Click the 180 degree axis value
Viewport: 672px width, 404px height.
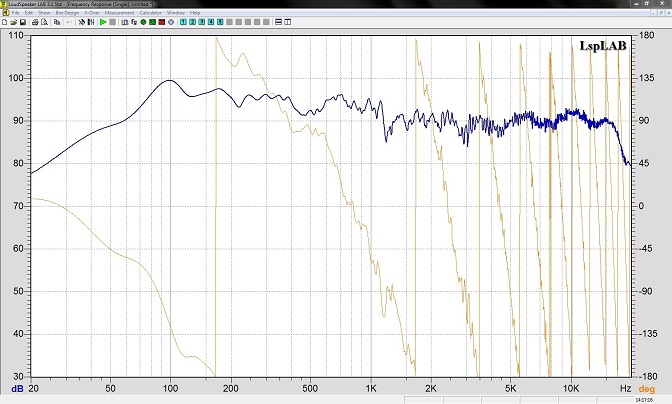click(647, 35)
